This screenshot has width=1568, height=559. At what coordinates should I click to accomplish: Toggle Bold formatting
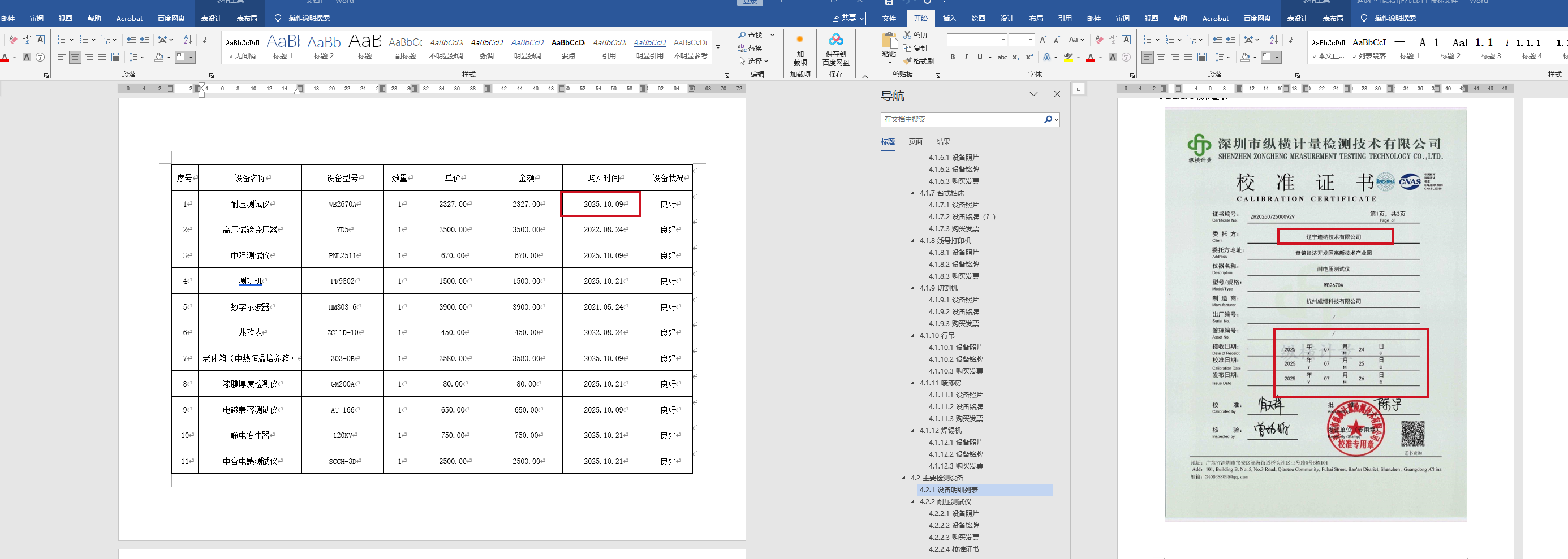point(953,58)
